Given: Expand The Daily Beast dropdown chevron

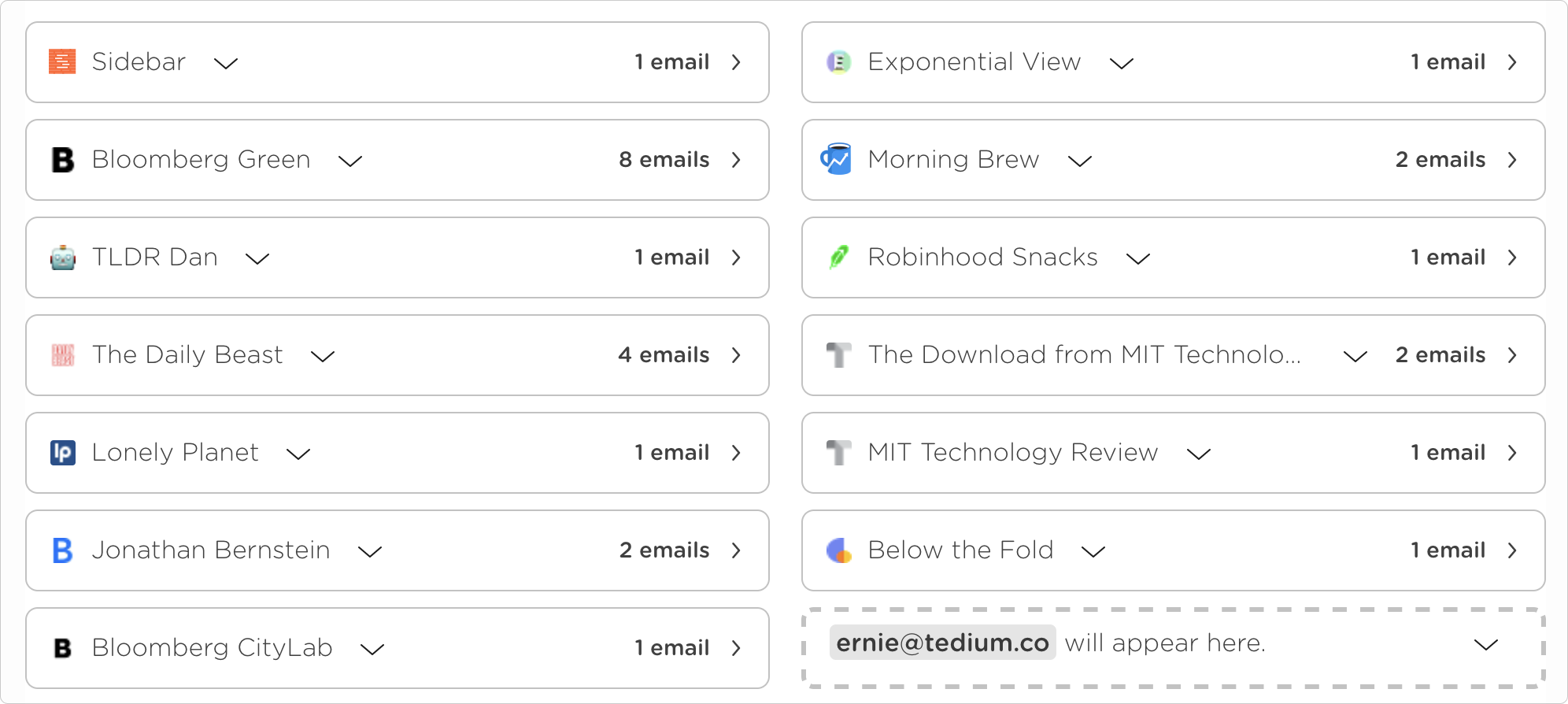Looking at the screenshot, I should 323,356.
